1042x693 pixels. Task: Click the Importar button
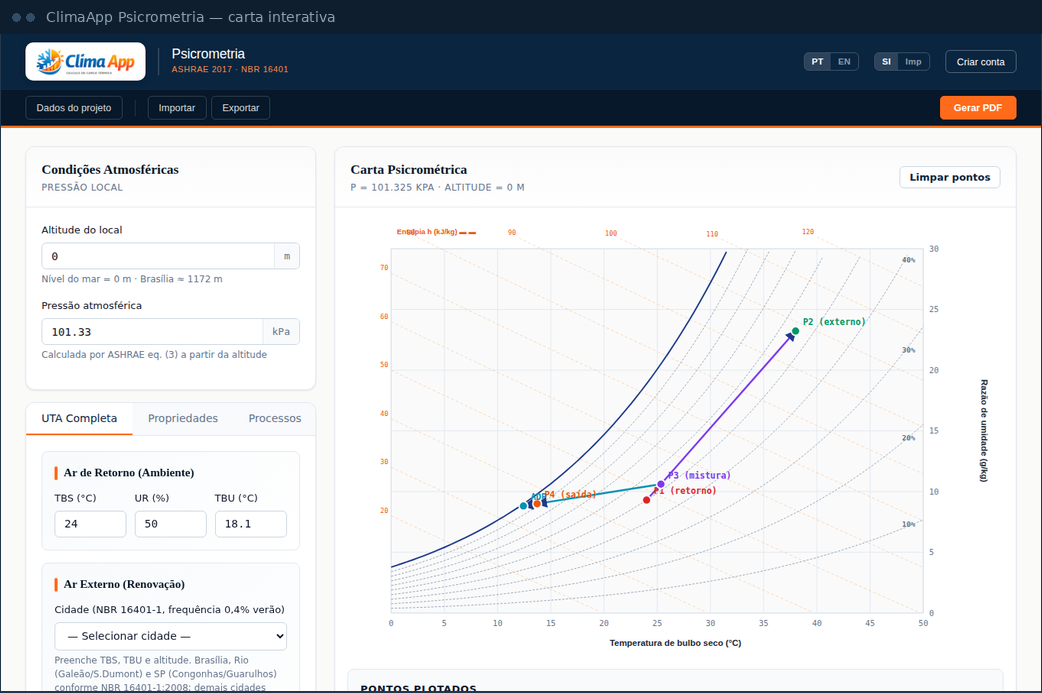point(177,108)
